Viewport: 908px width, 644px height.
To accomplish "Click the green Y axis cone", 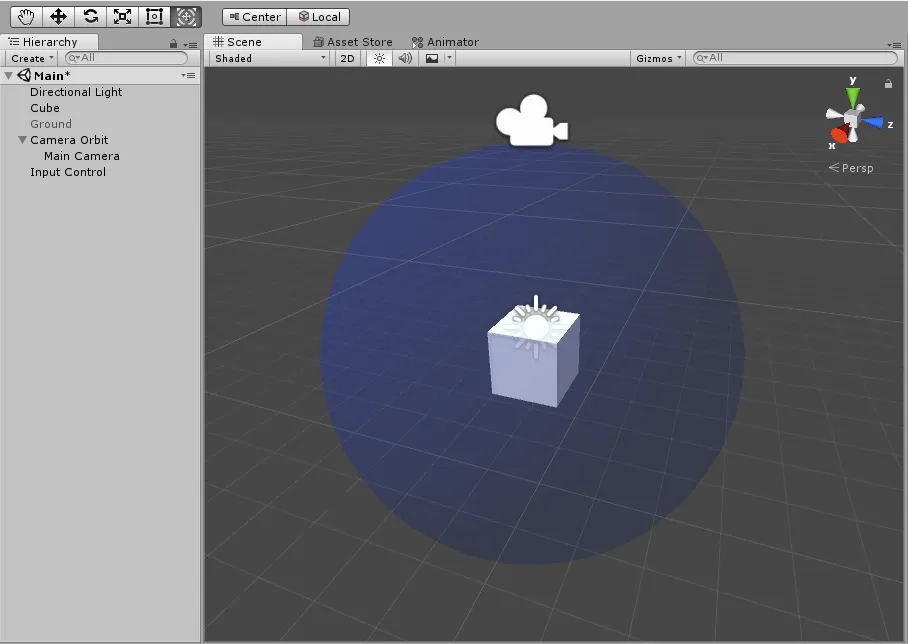I will tap(852, 97).
